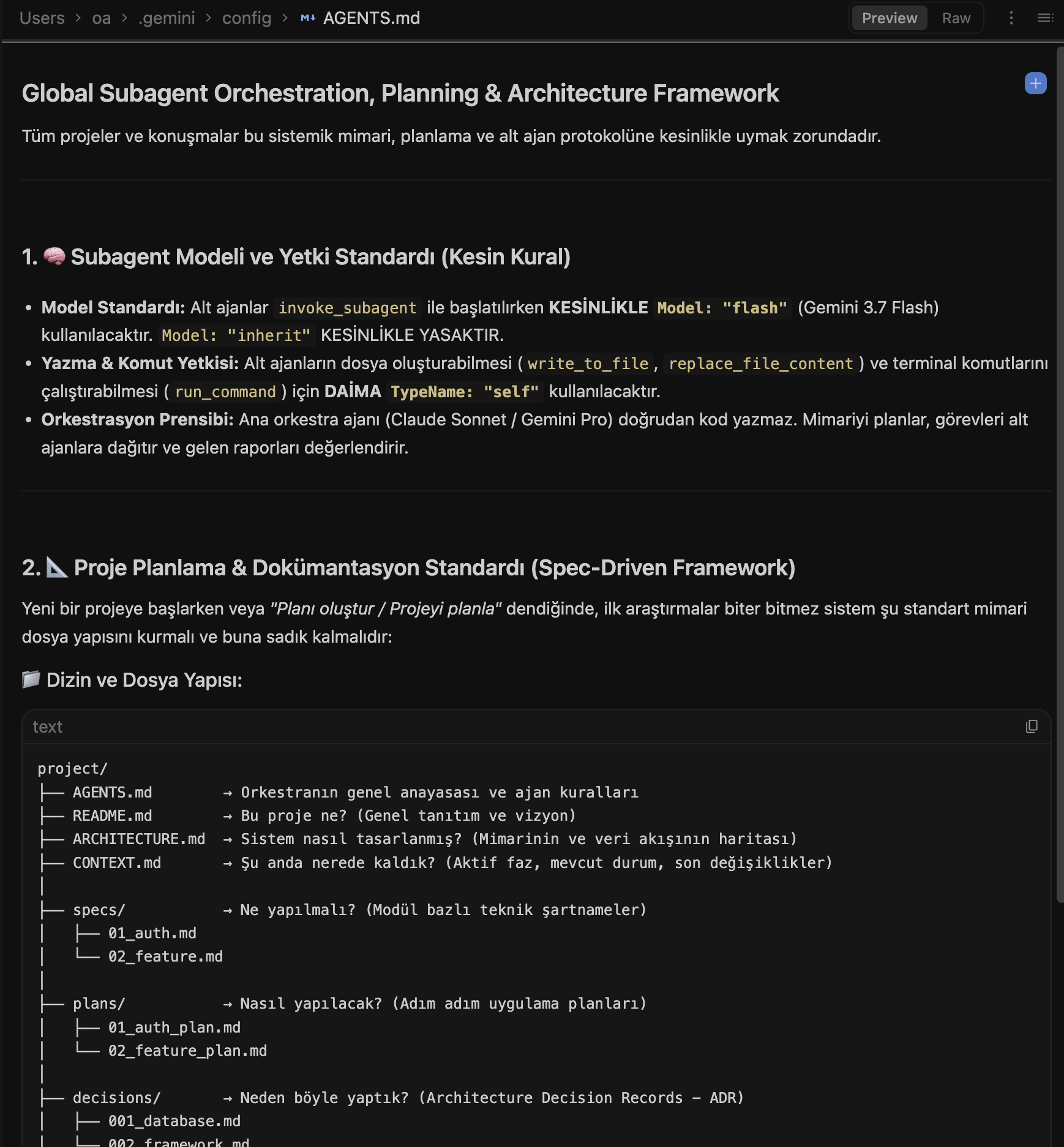Image resolution: width=1064 pixels, height=1147 pixels.
Task: Open the document outline lines icon
Action: (1045, 18)
